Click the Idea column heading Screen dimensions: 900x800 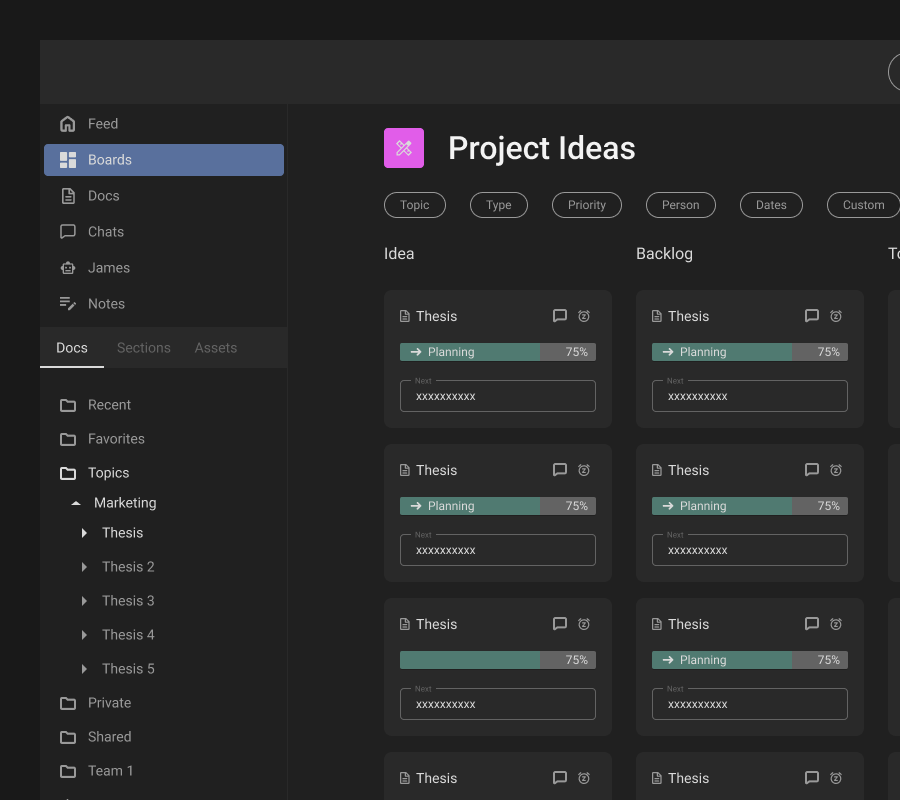click(x=399, y=254)
